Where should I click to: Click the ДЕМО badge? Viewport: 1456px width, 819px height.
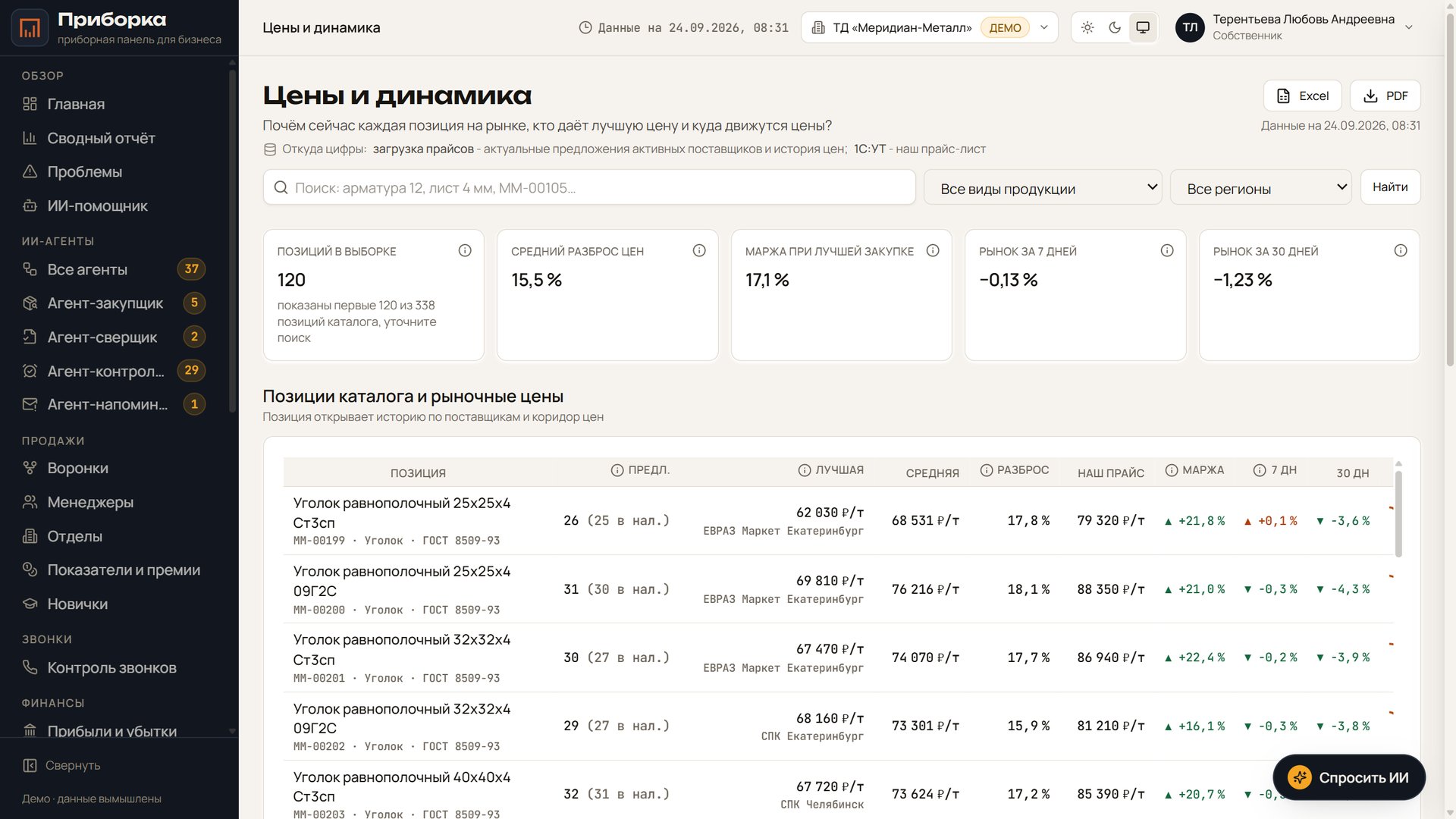(1005, 27)
